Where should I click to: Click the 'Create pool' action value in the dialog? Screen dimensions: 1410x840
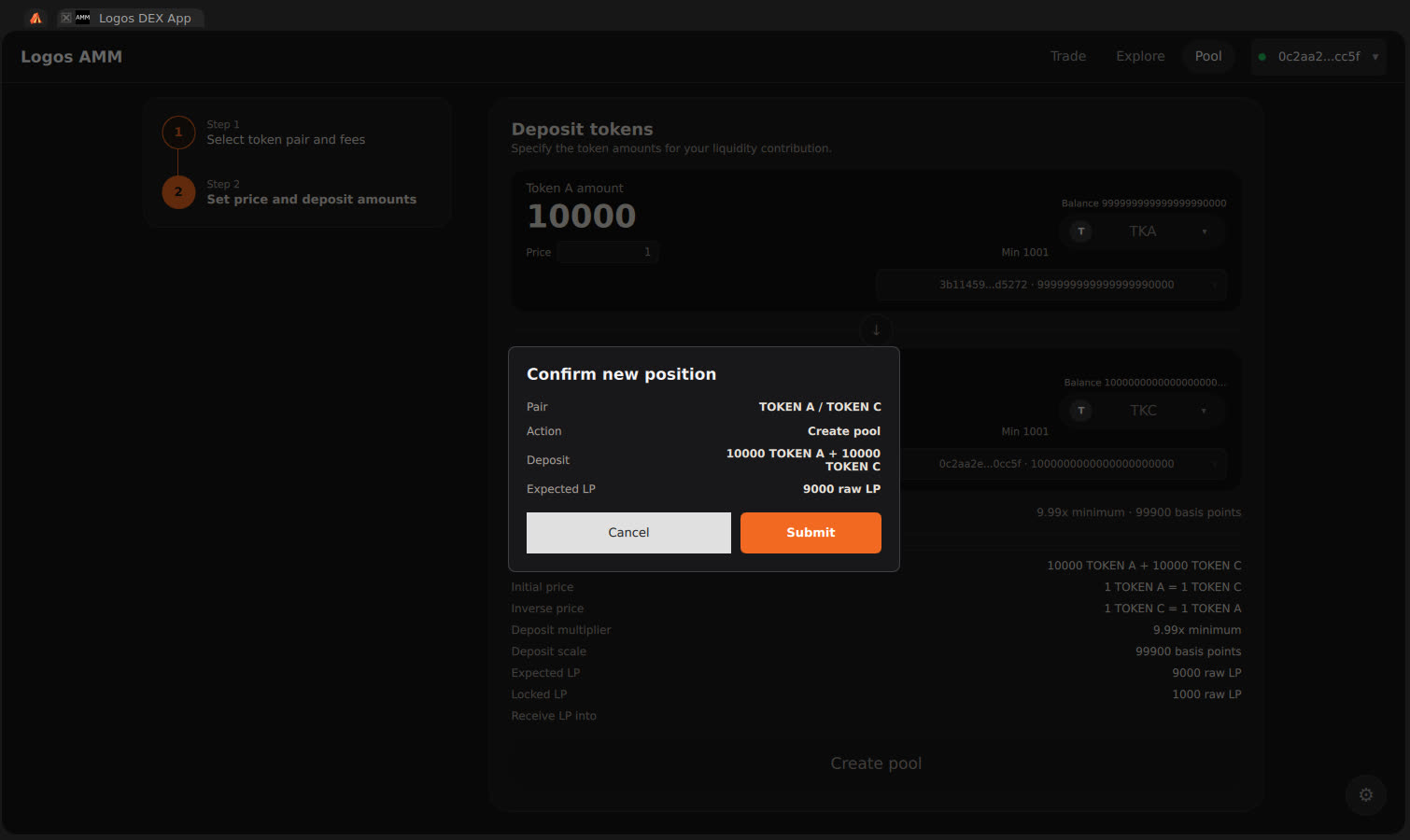tap(844, 431)
